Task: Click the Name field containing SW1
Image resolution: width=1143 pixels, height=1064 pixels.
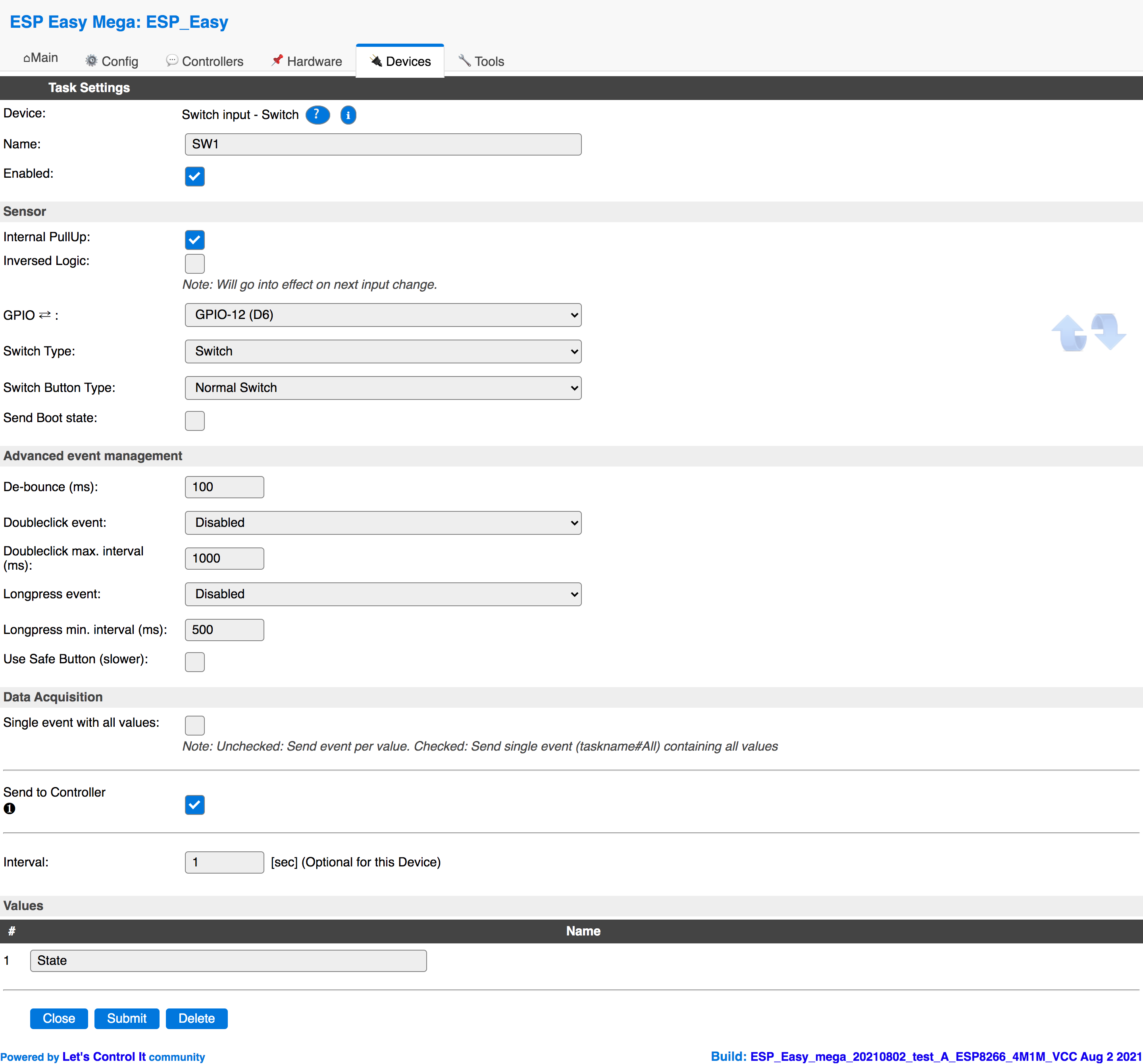Action: (383, 144)
